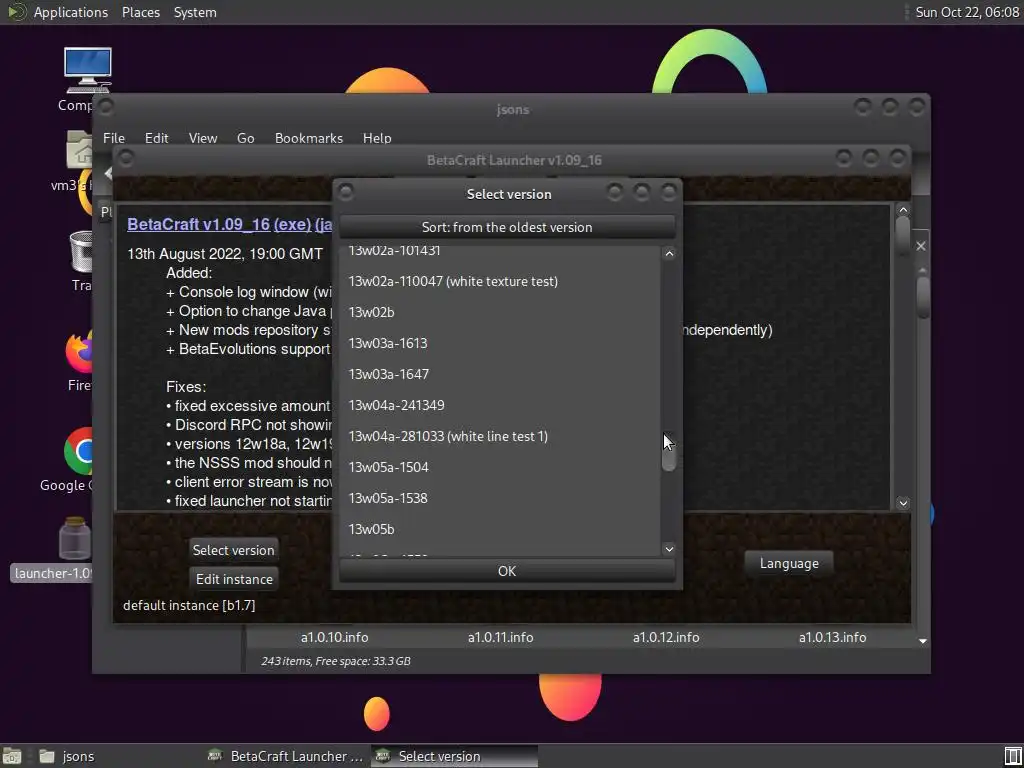Open View menu in jsons window
The height and width of the screenshot is (768, 1024).
tap(203, 138)
